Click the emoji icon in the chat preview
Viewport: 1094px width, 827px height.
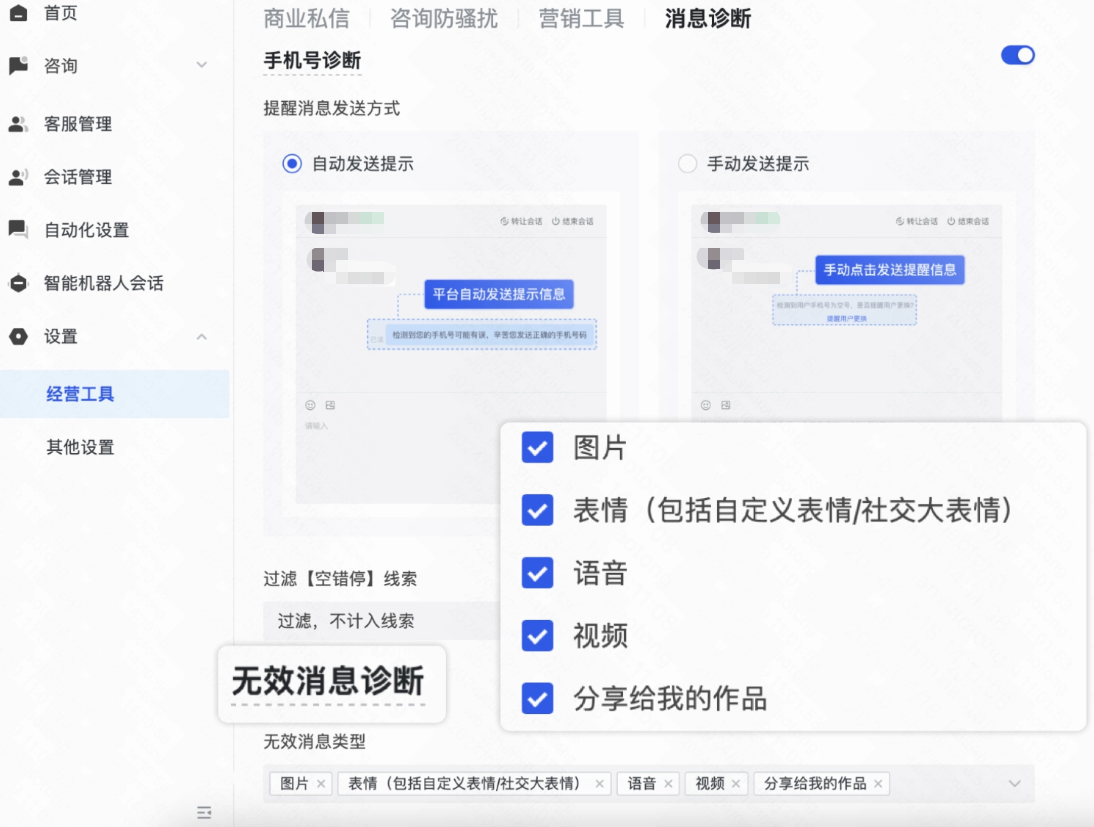pyautogui.click(x=308, y=405)
